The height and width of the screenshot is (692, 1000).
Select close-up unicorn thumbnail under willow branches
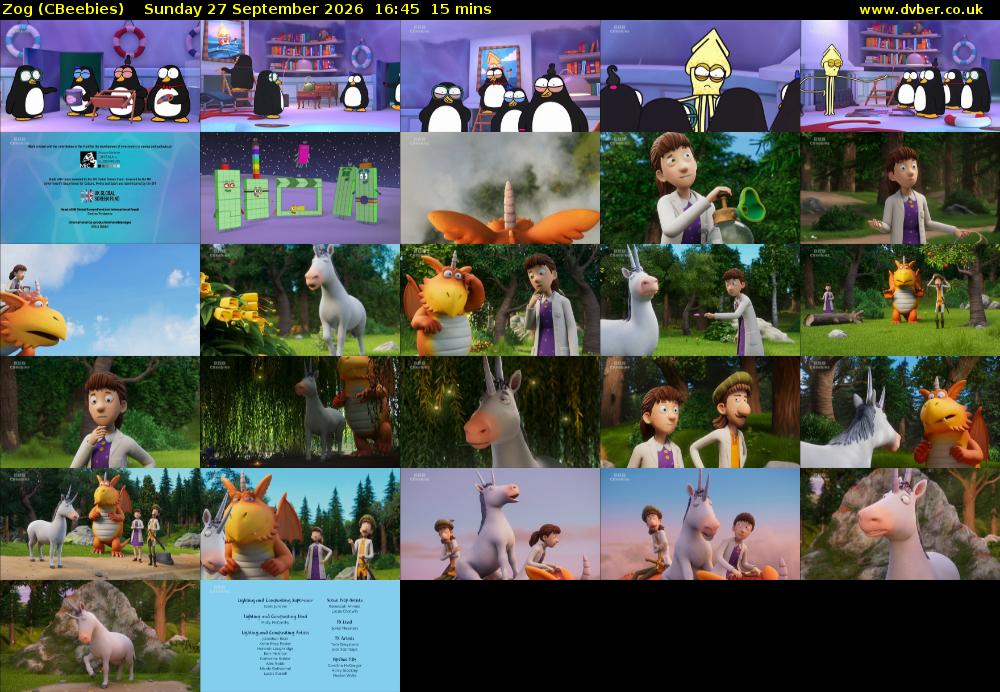[x=500, y=412]
